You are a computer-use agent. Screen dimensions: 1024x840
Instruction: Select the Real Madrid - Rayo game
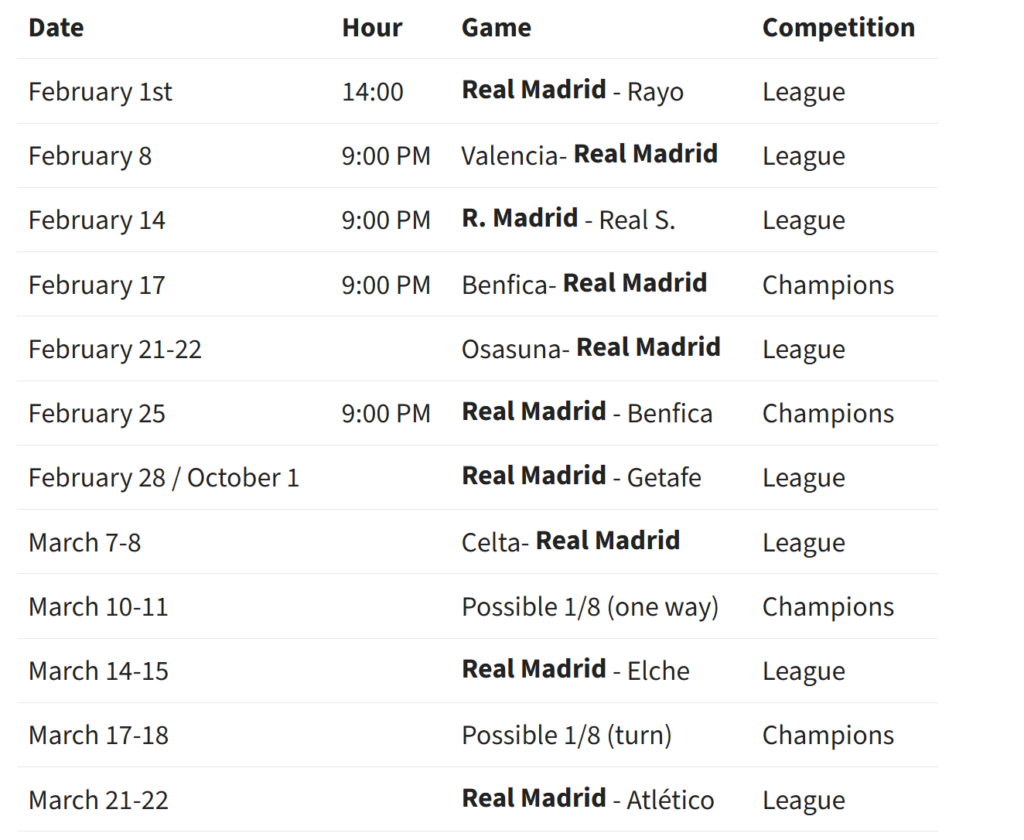point(572,91)
